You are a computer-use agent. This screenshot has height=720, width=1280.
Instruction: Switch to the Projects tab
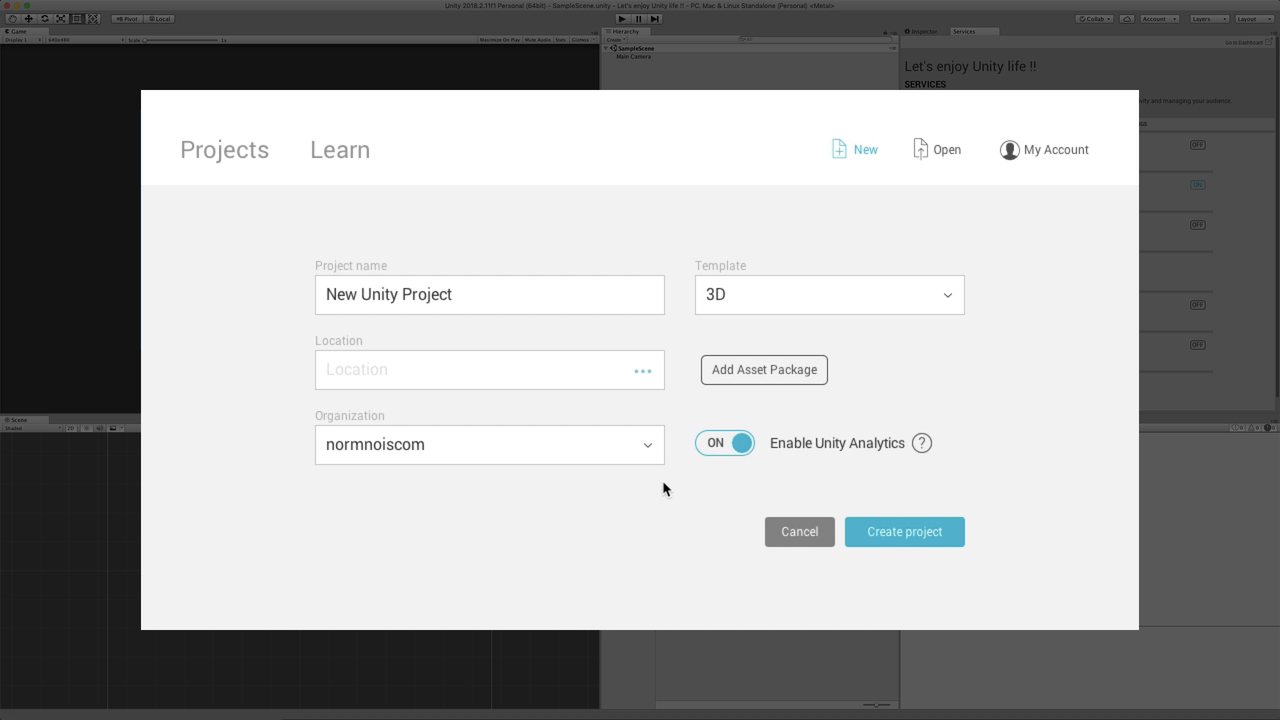[224, 150]
